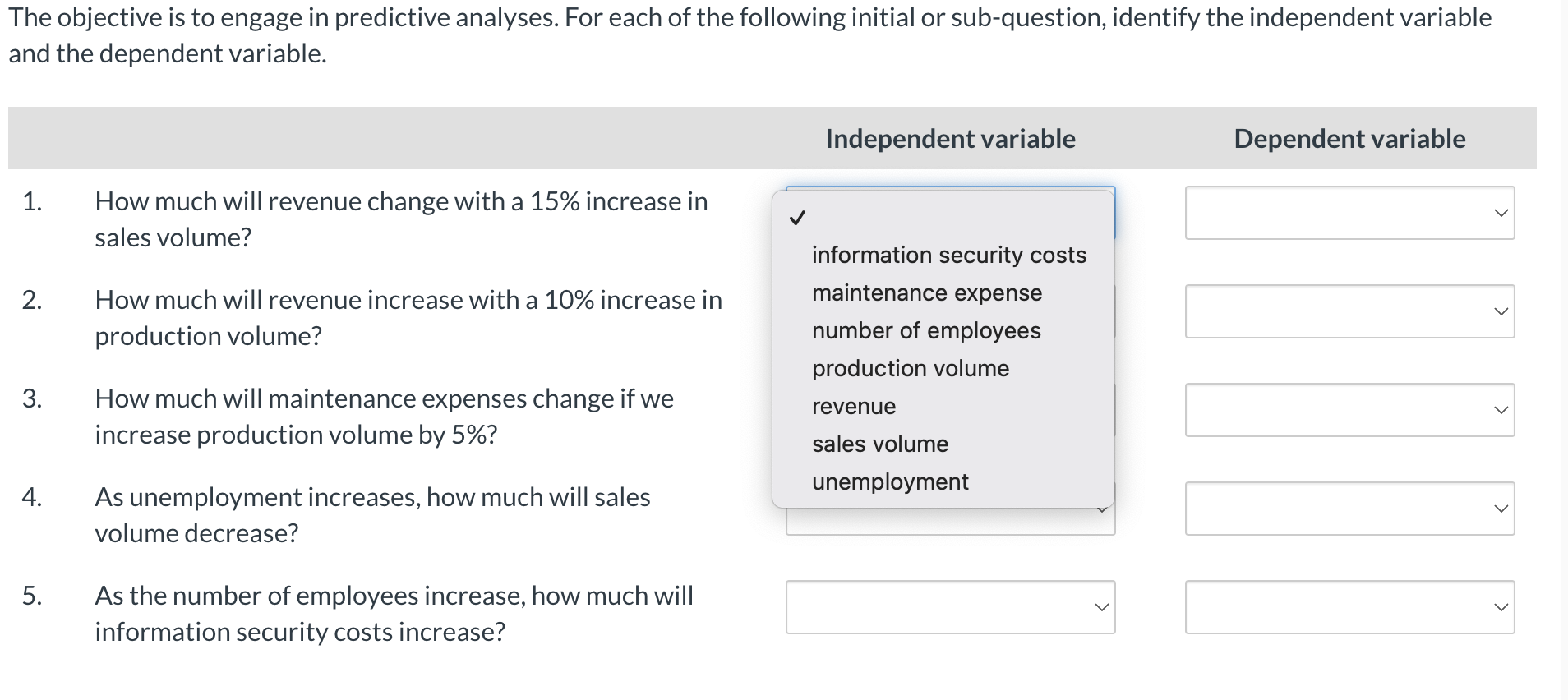The height and width of the screenshot is (700, 1568).
Task: Click the chevron in question 1's dependent dropdown
Action: tap(1501, 213)
